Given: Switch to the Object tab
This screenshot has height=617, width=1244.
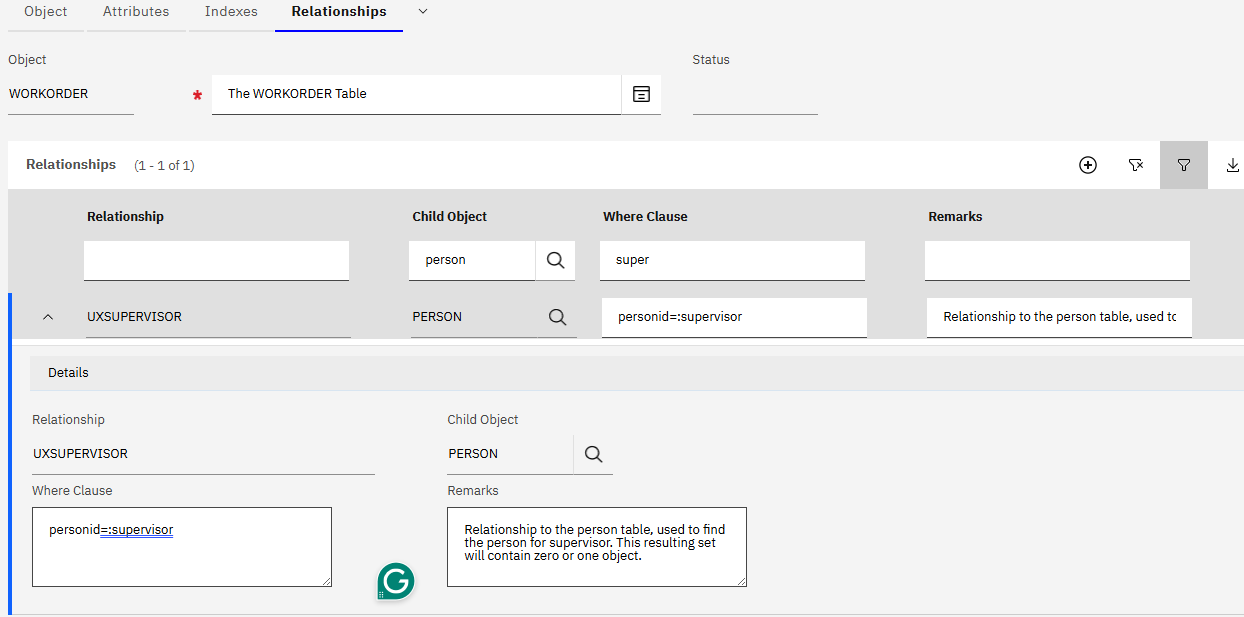Looking at the screenshot, I should tap(46, 12).
